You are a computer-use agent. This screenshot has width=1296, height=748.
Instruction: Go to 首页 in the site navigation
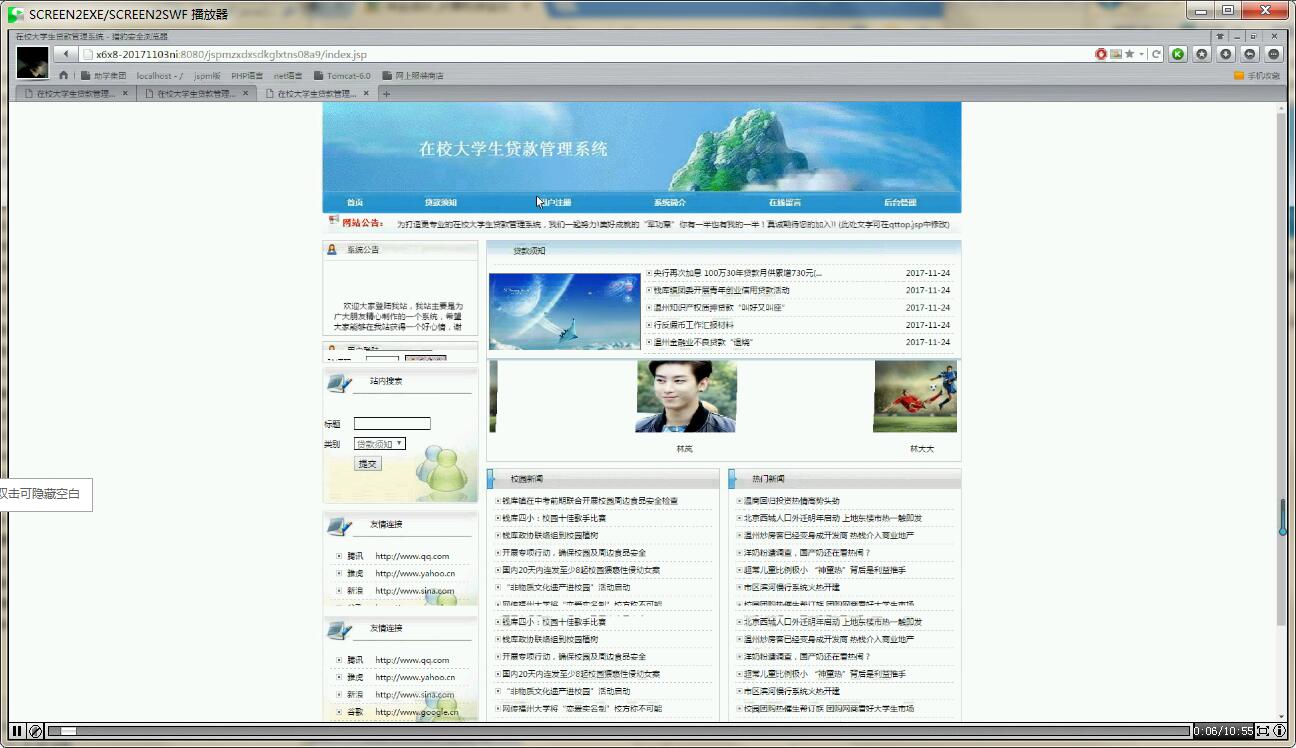355,202
